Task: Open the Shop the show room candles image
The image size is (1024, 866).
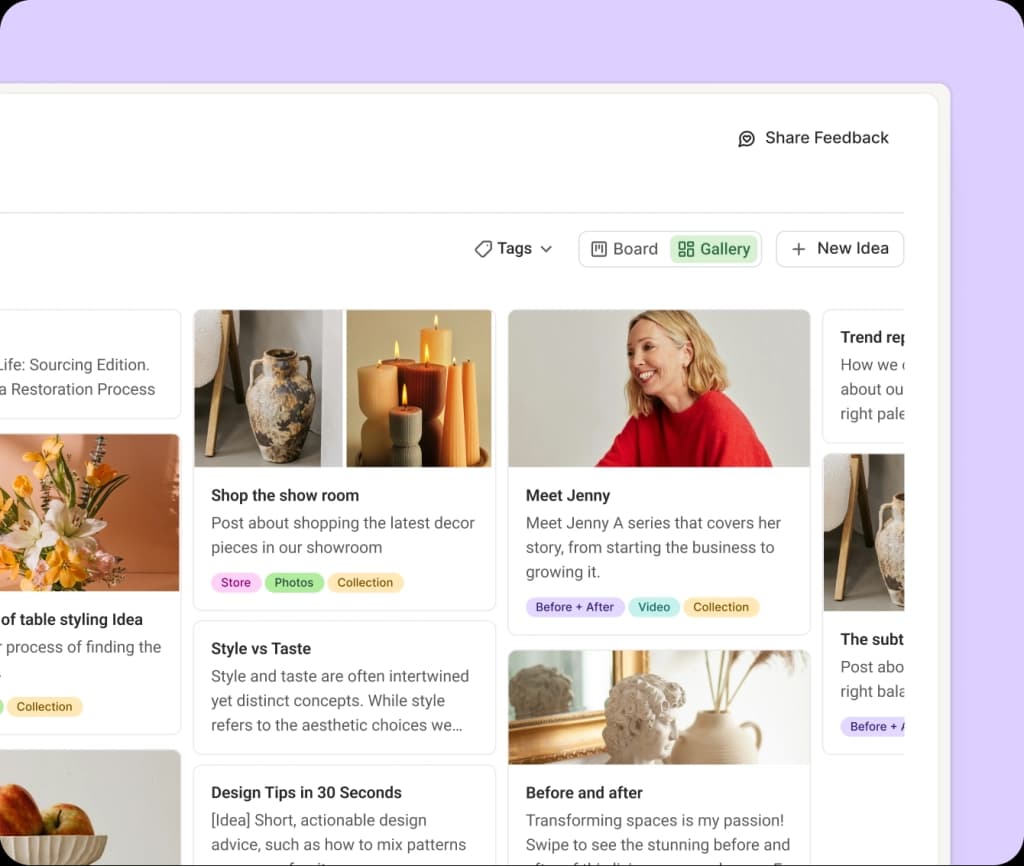Action: [420, 388]
